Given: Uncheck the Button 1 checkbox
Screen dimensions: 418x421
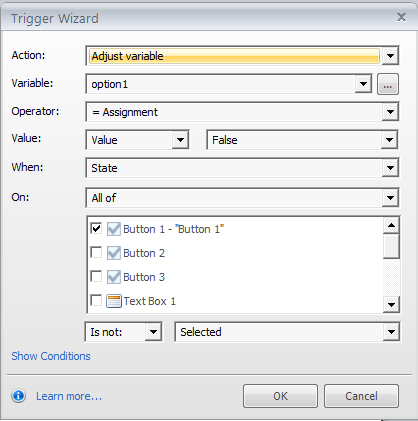Looking at the screenshot, I should coord(96,228).
